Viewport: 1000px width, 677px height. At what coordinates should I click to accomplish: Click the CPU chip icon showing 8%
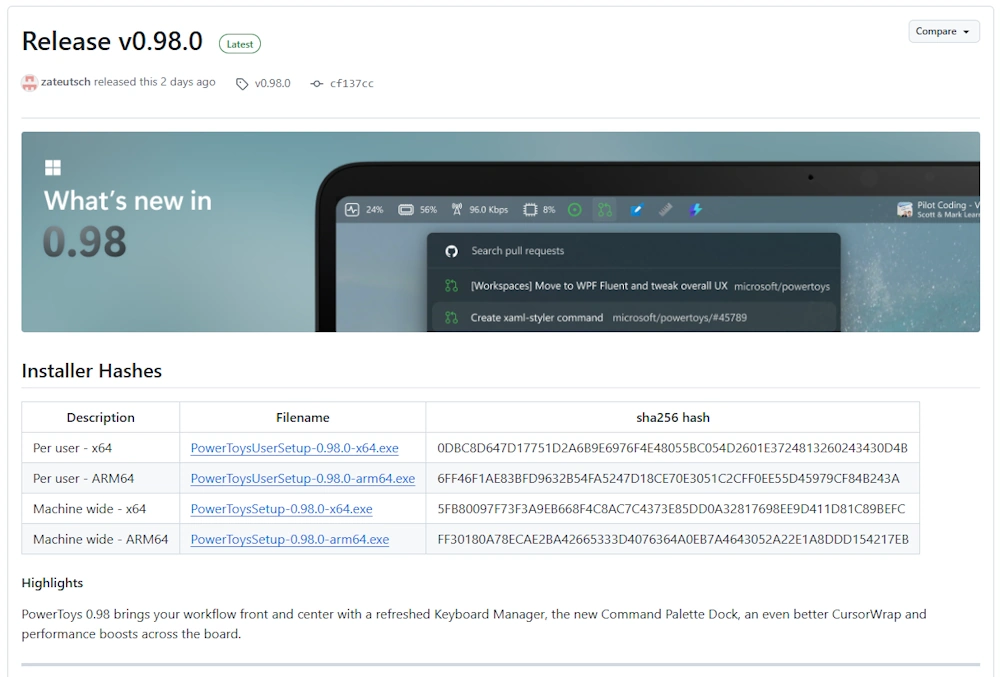pyautogui.click(x=530, y=210)
